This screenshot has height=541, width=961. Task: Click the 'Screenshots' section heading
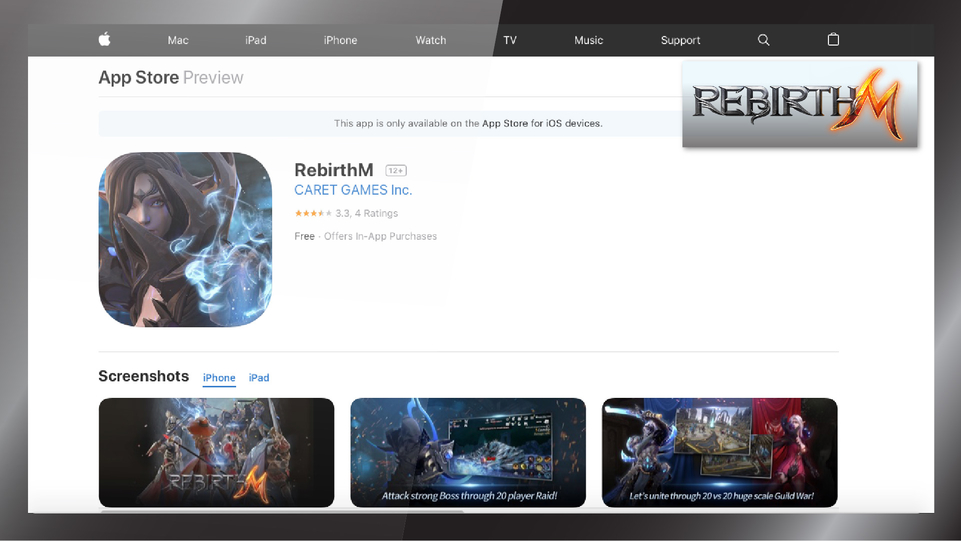[143, 376]
